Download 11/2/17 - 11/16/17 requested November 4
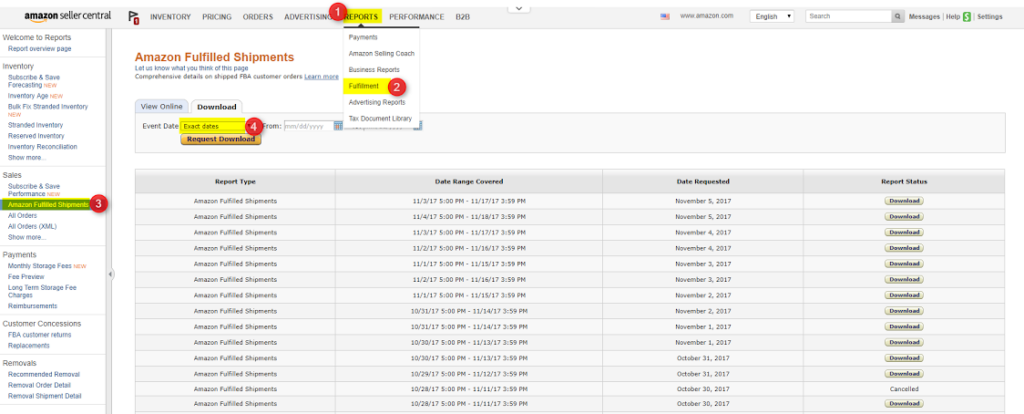This screenshot has width=1024, height=414. click(x=904, y=248)
